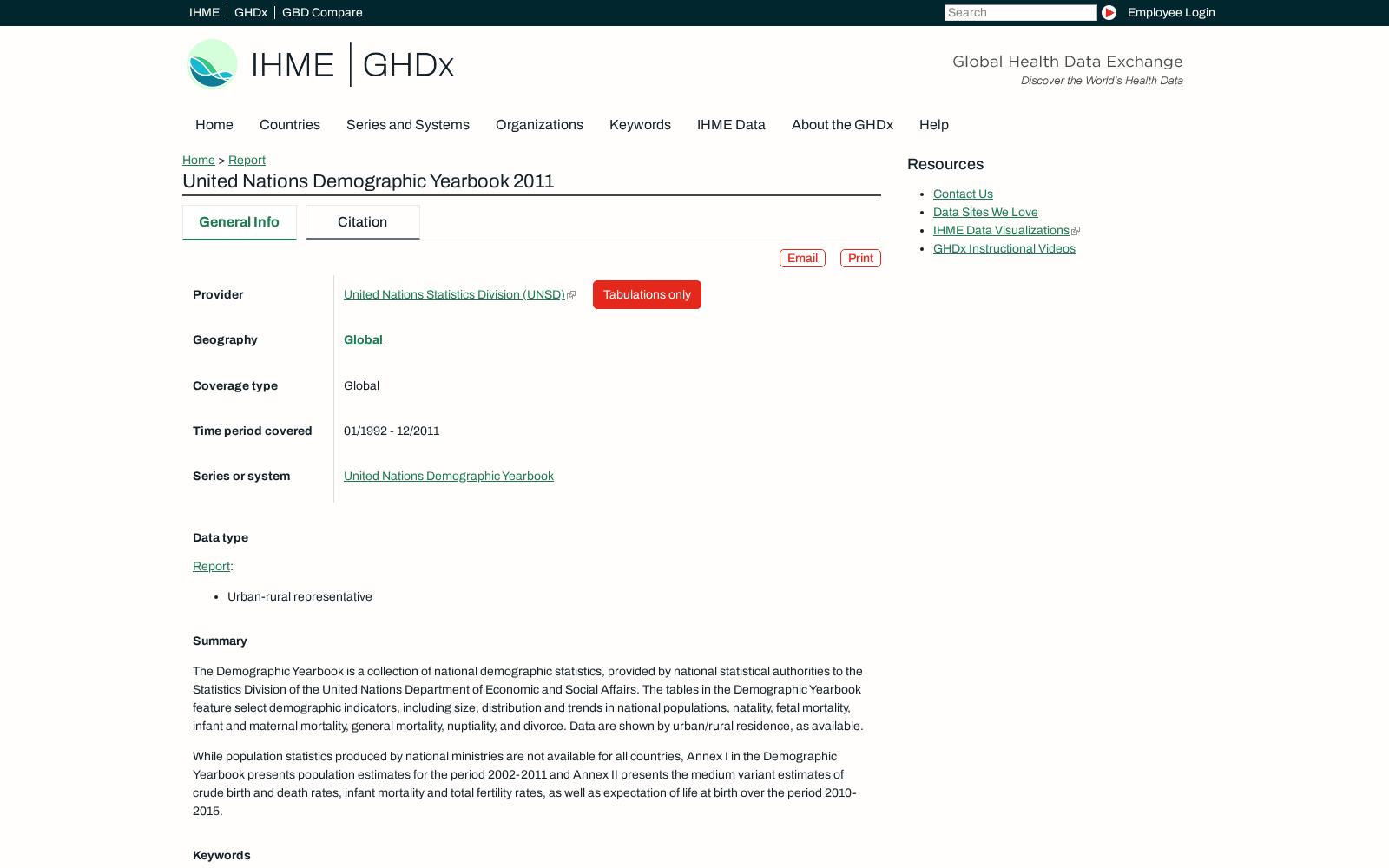Click the Resources heading
Screen dimensions: 1389x868
point(945,165)
